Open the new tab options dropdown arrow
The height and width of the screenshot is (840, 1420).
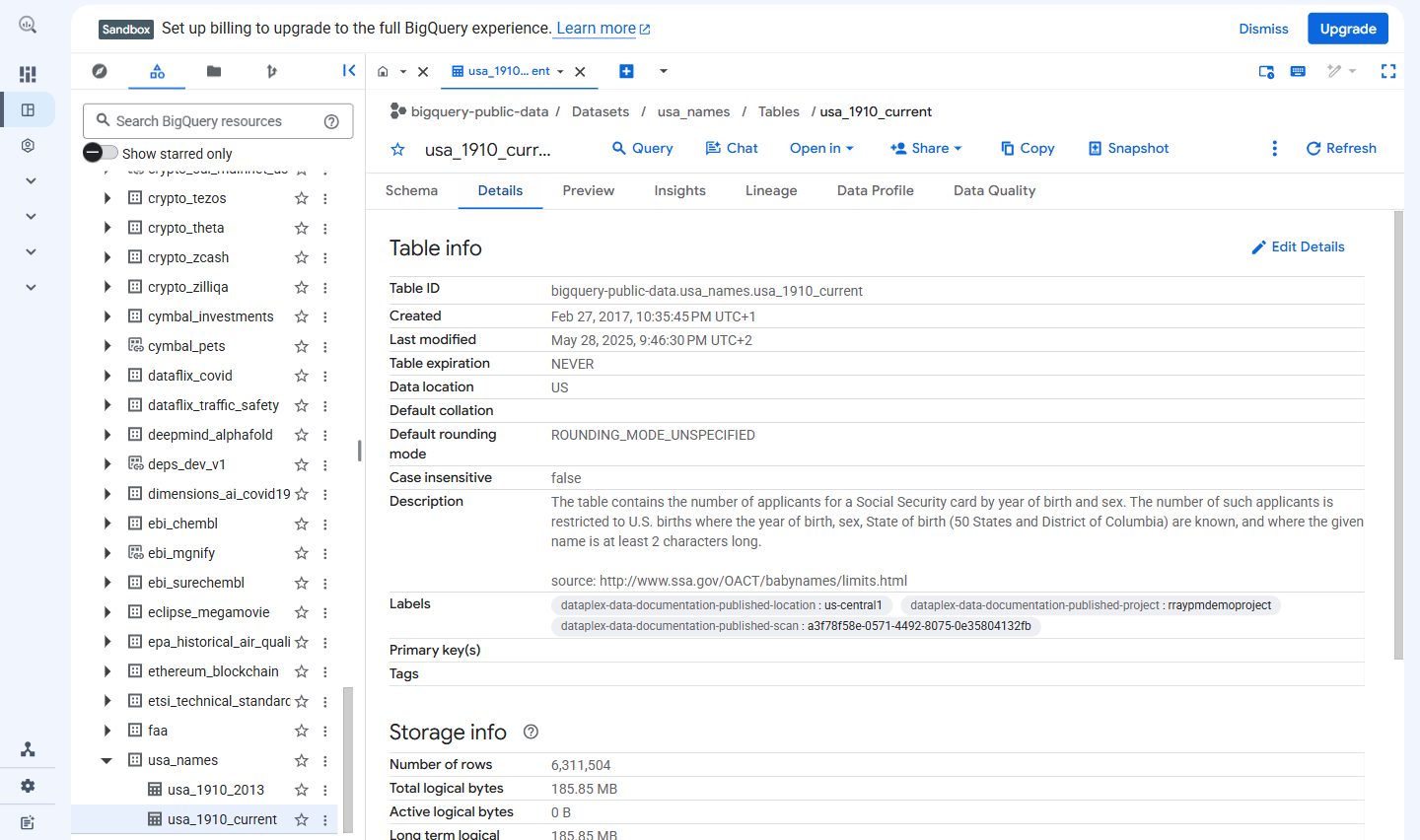pyautogui.click(x=664, y=71)
